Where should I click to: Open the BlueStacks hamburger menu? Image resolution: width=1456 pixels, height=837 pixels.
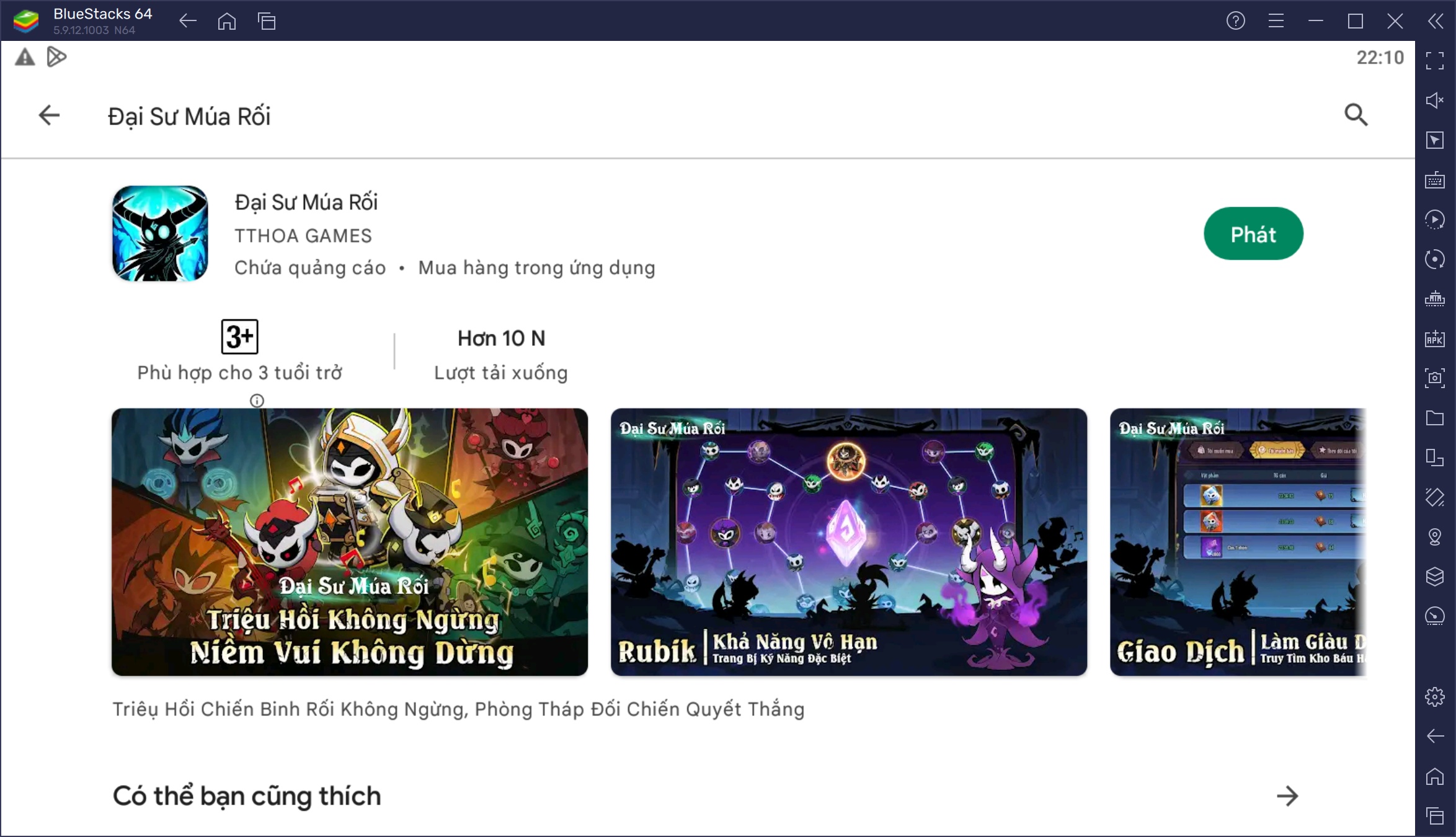(x=1276, y=21)
